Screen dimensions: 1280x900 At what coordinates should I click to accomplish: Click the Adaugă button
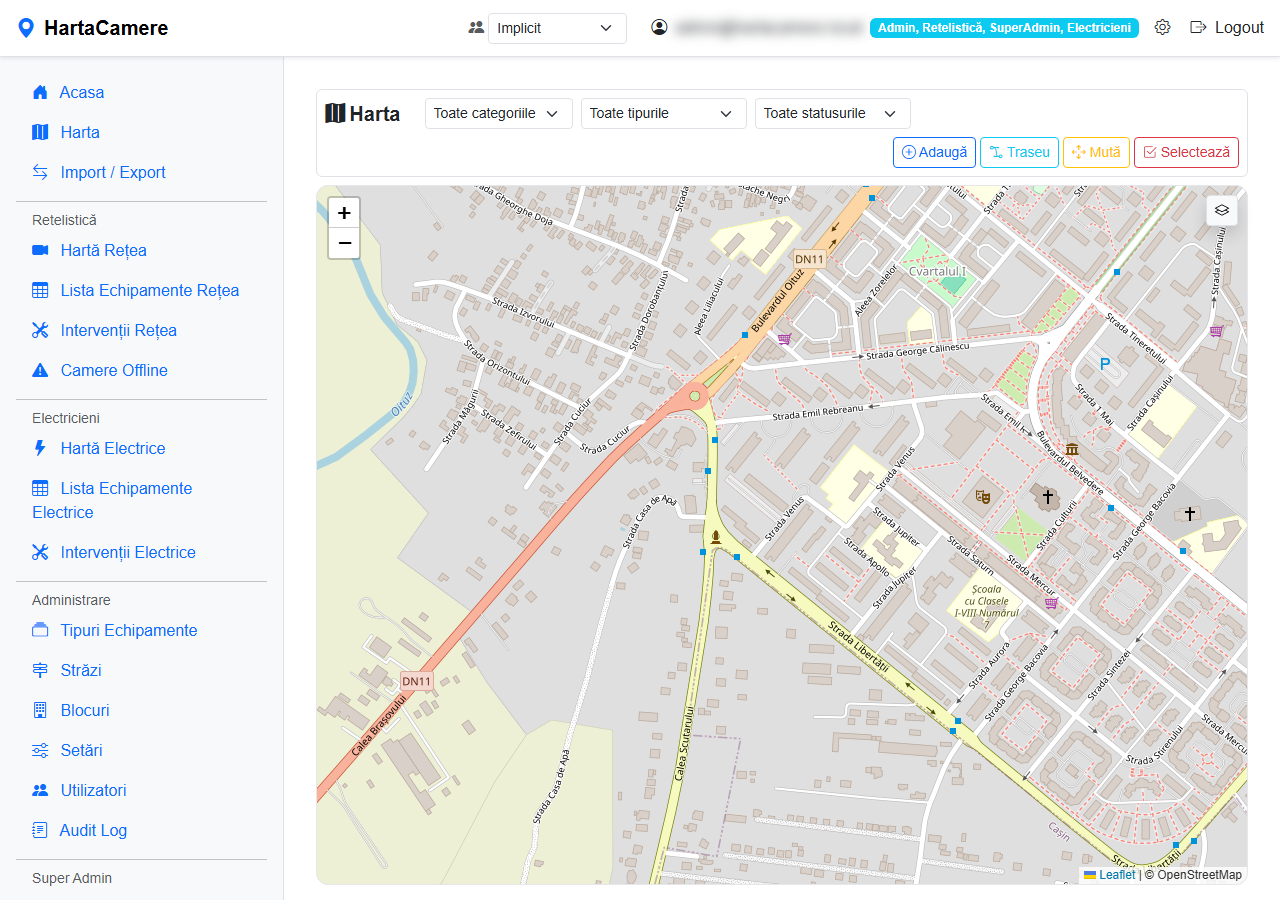coord(935,152)
